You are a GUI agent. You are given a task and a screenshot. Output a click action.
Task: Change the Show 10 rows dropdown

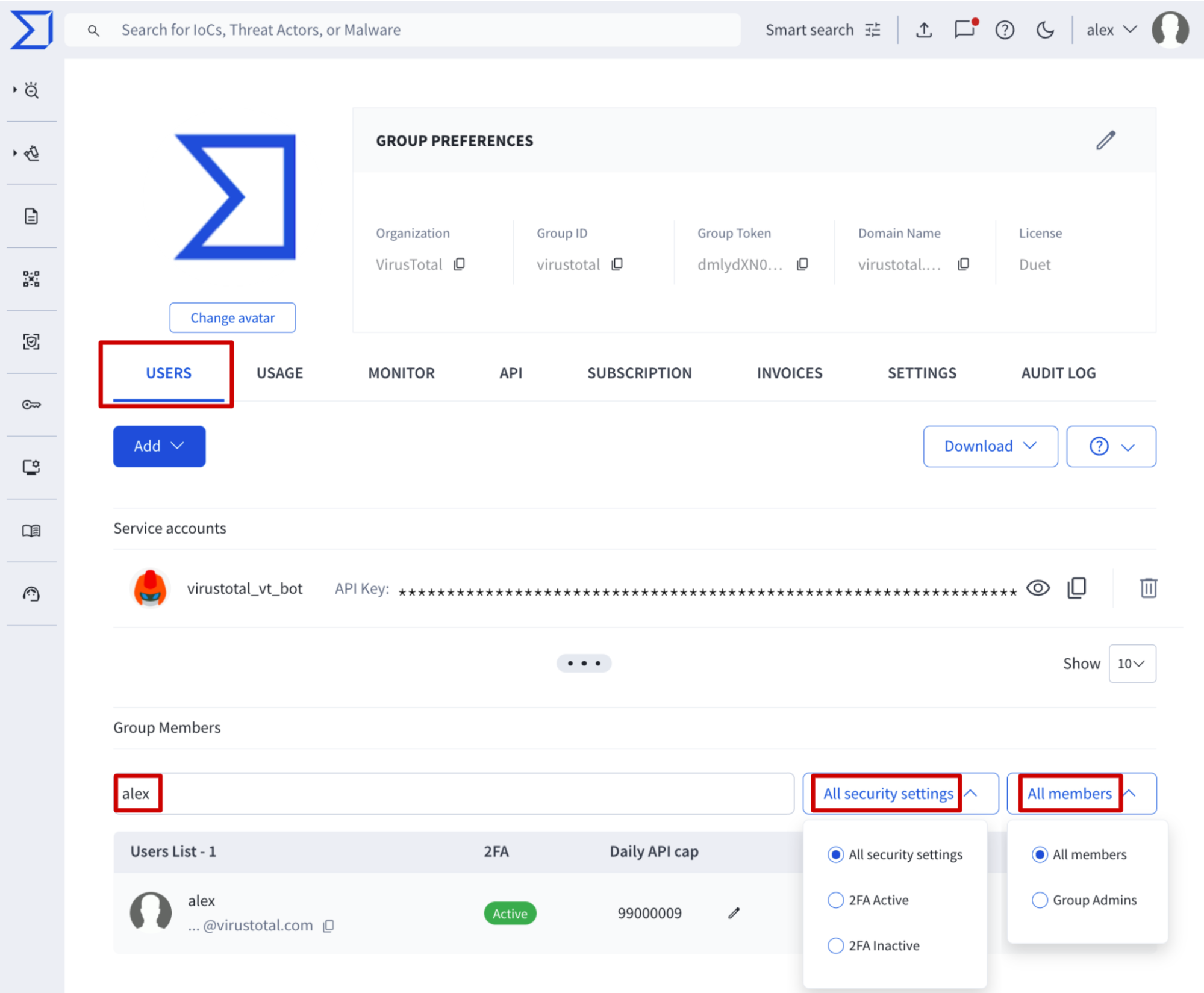click(x=1132, y=664)
